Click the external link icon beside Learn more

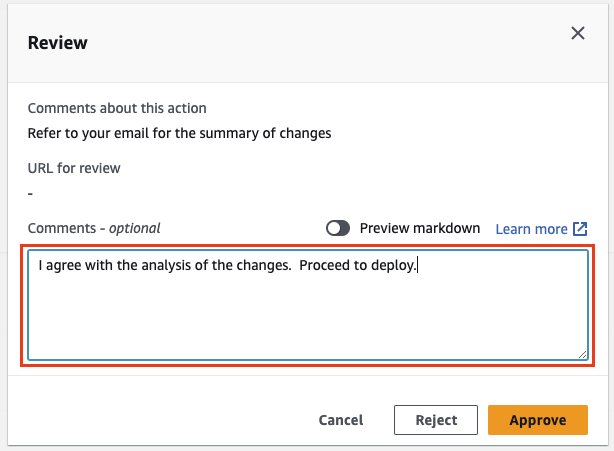click(580, 228)
